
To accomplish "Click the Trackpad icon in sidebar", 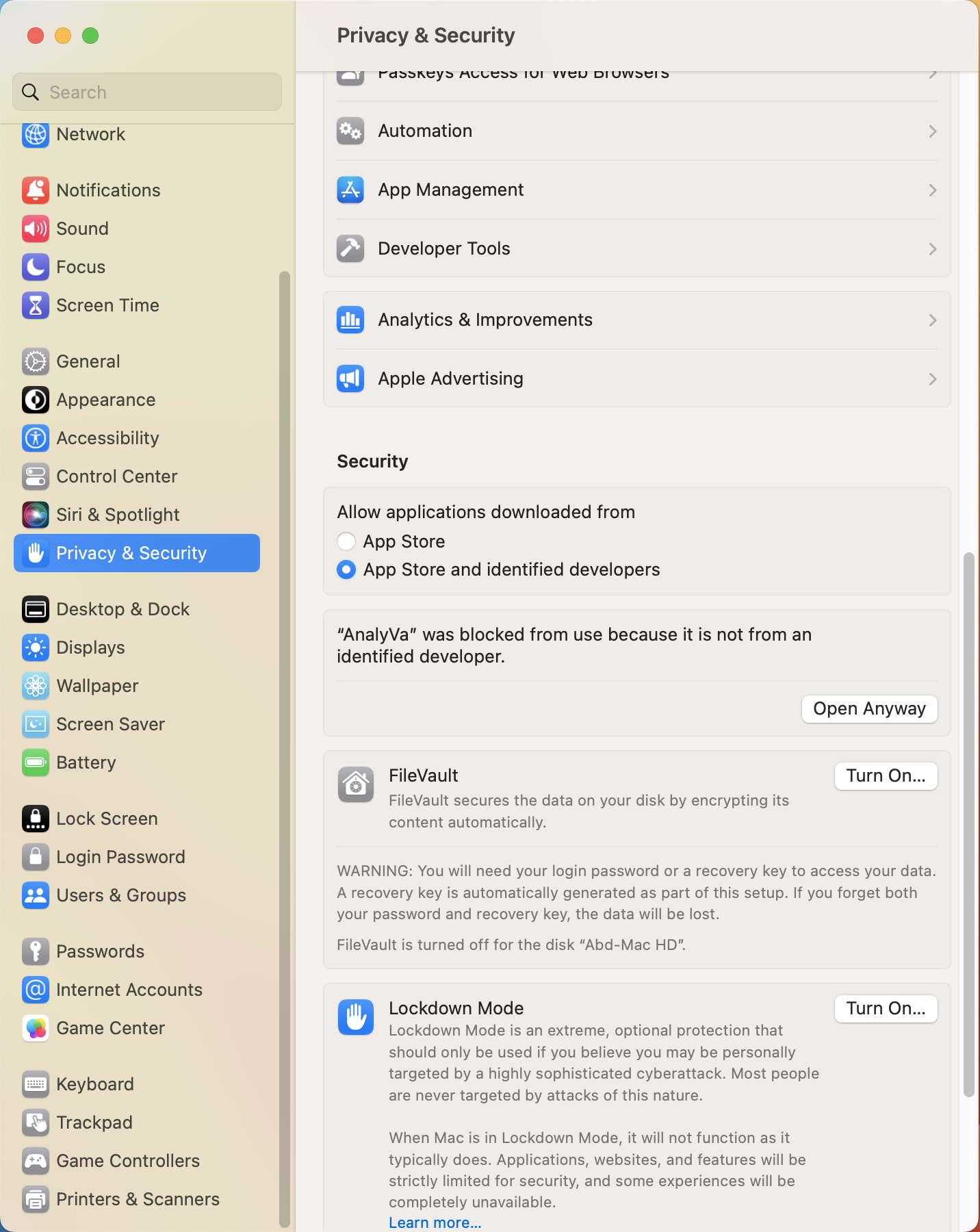I will coord(36,1122).
